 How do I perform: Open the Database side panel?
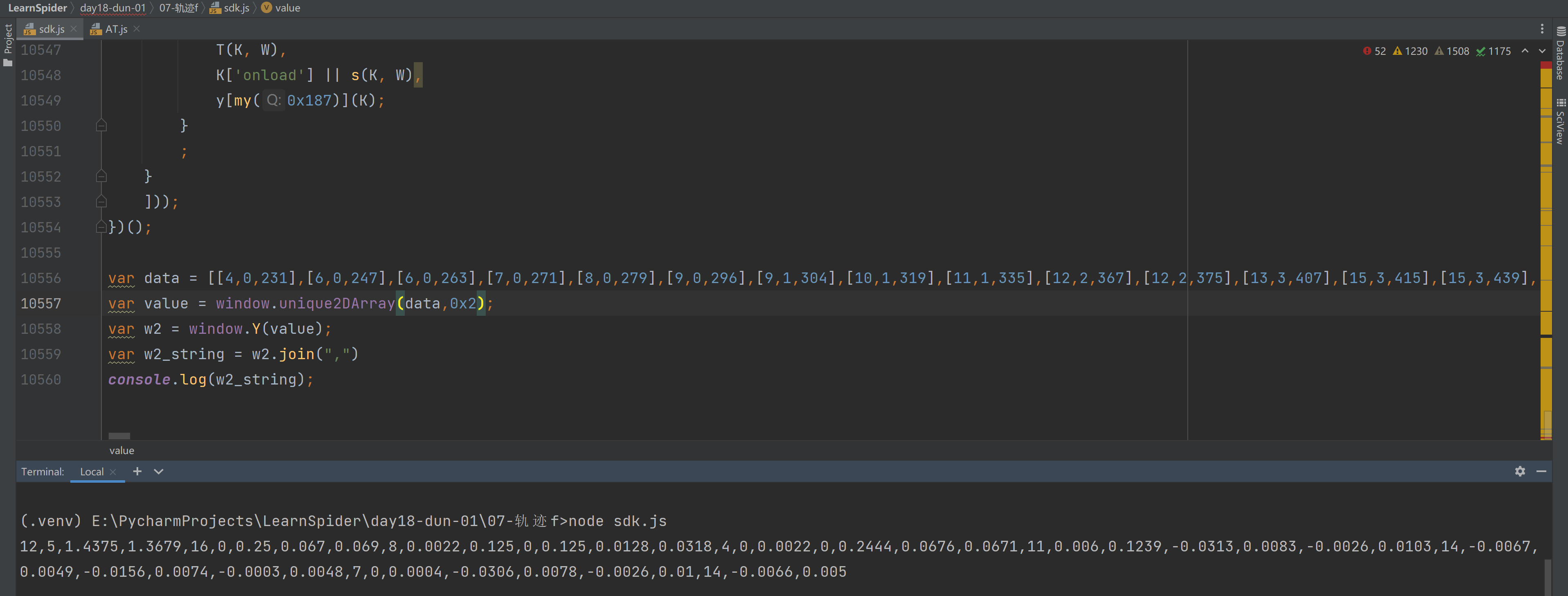pos(1560,54)
